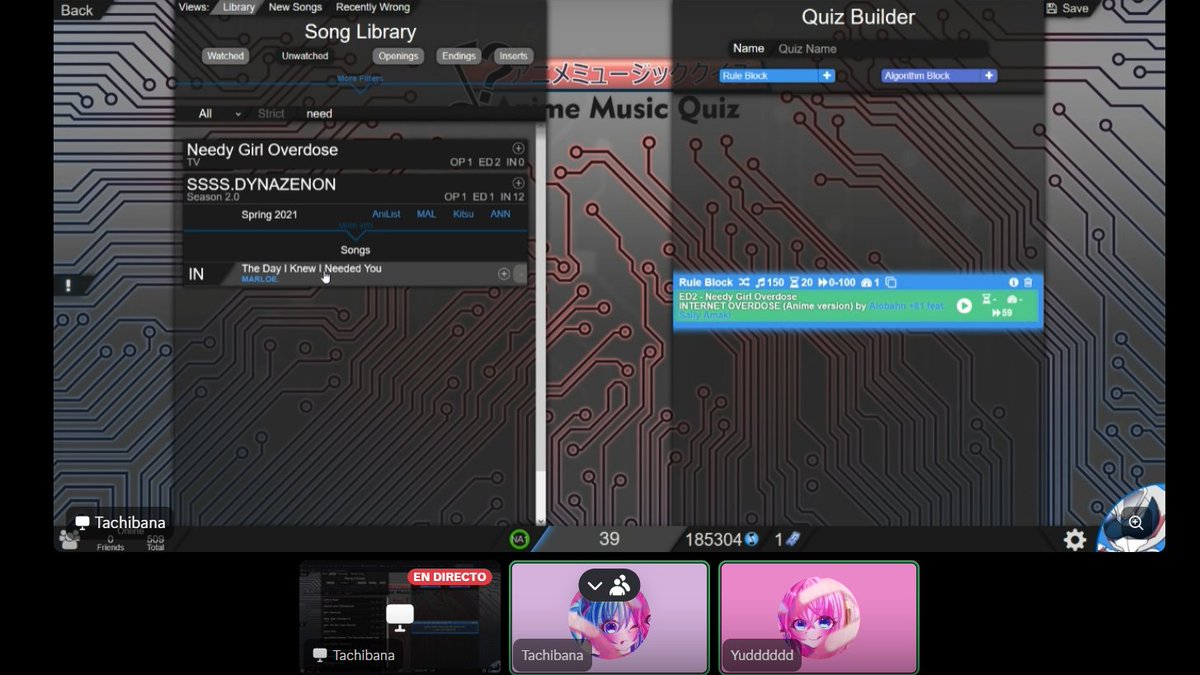Add a new Rule Block with plus

click(x=827, y=75)
